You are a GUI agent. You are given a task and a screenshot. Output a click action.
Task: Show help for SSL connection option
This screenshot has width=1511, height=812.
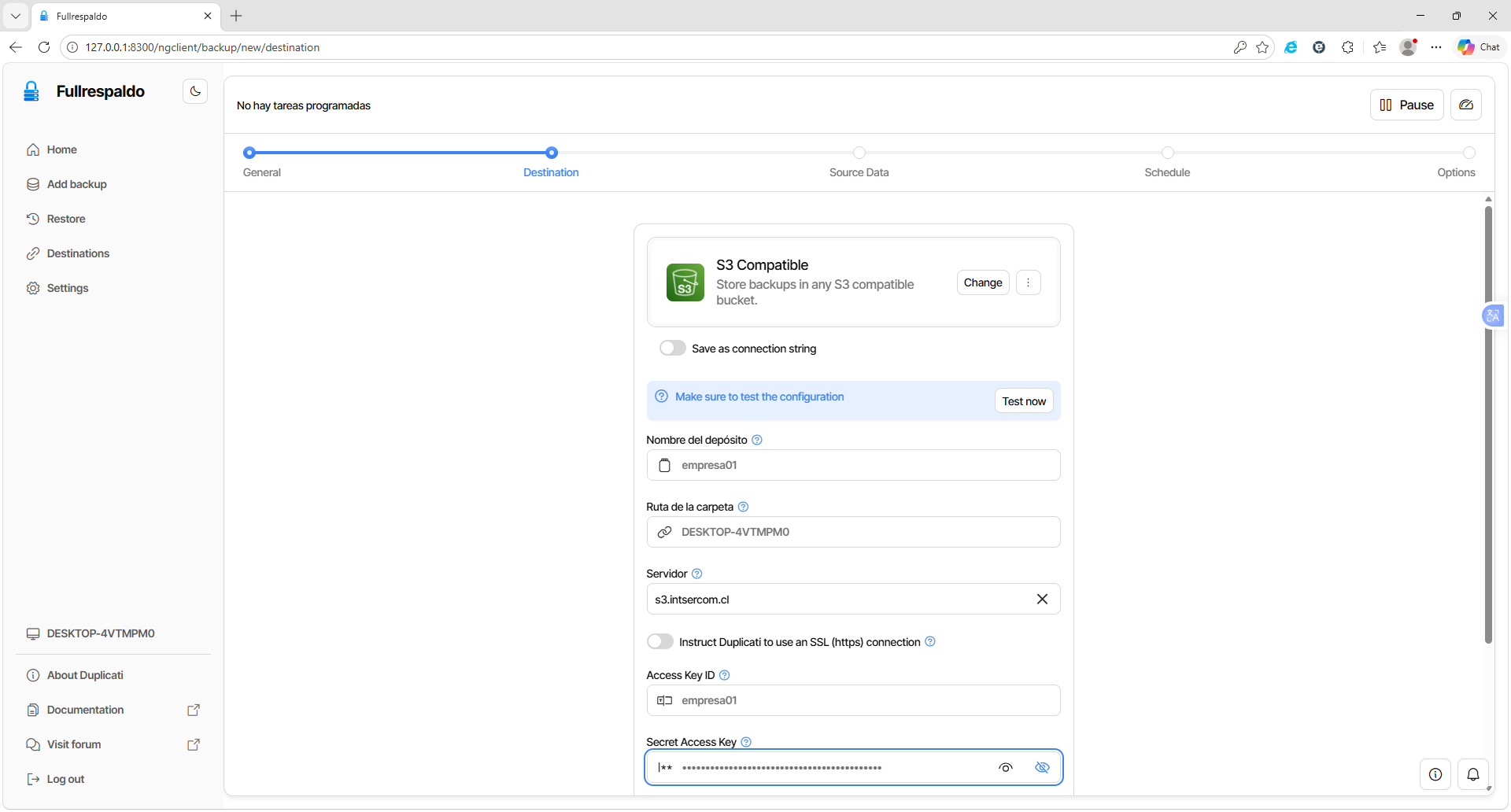930,641
